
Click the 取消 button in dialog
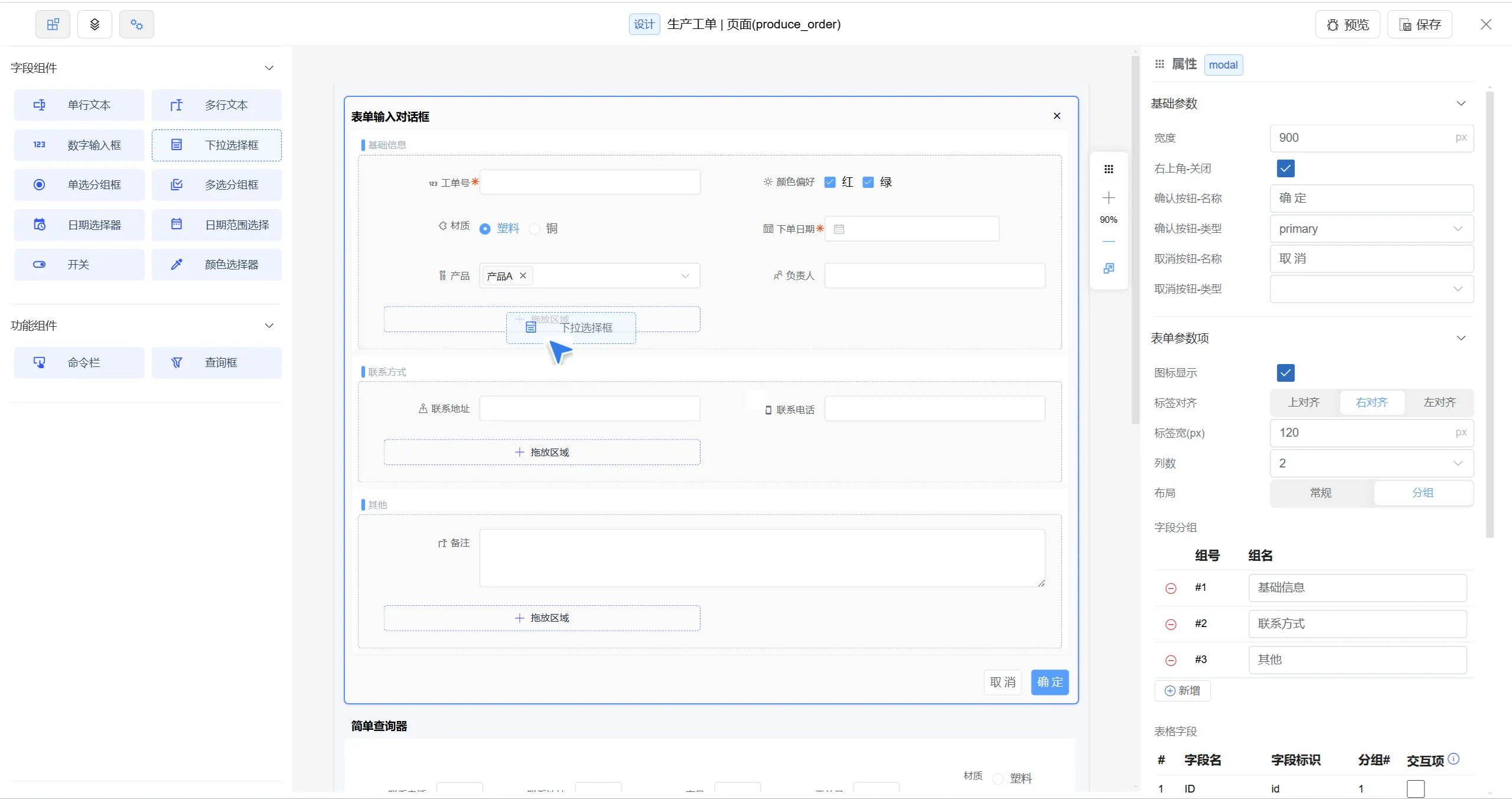[x=1002, y=682]
